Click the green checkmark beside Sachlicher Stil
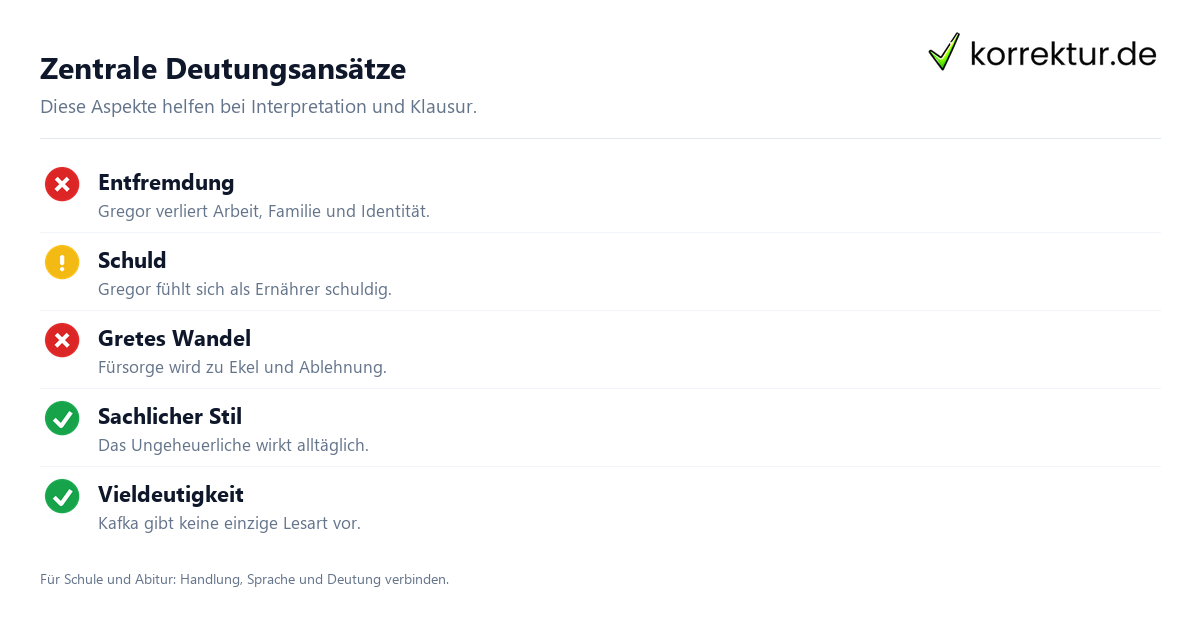The image size is (1200, 630). pos(62,418)
